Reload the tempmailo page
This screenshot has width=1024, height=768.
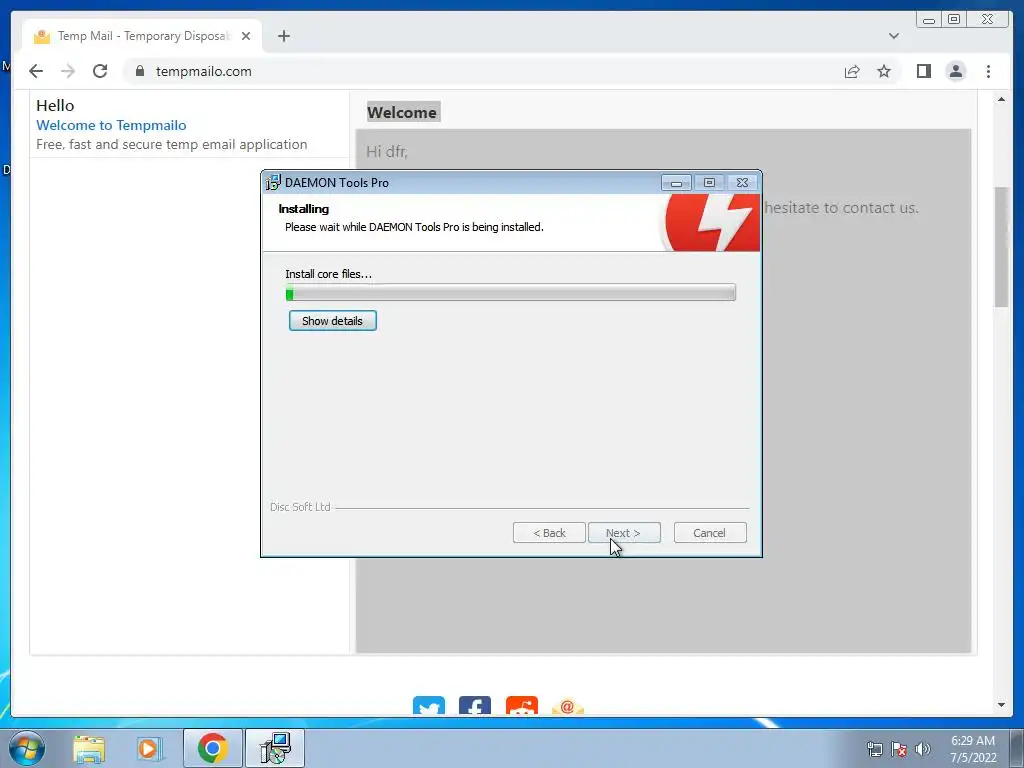click(100, 71)
